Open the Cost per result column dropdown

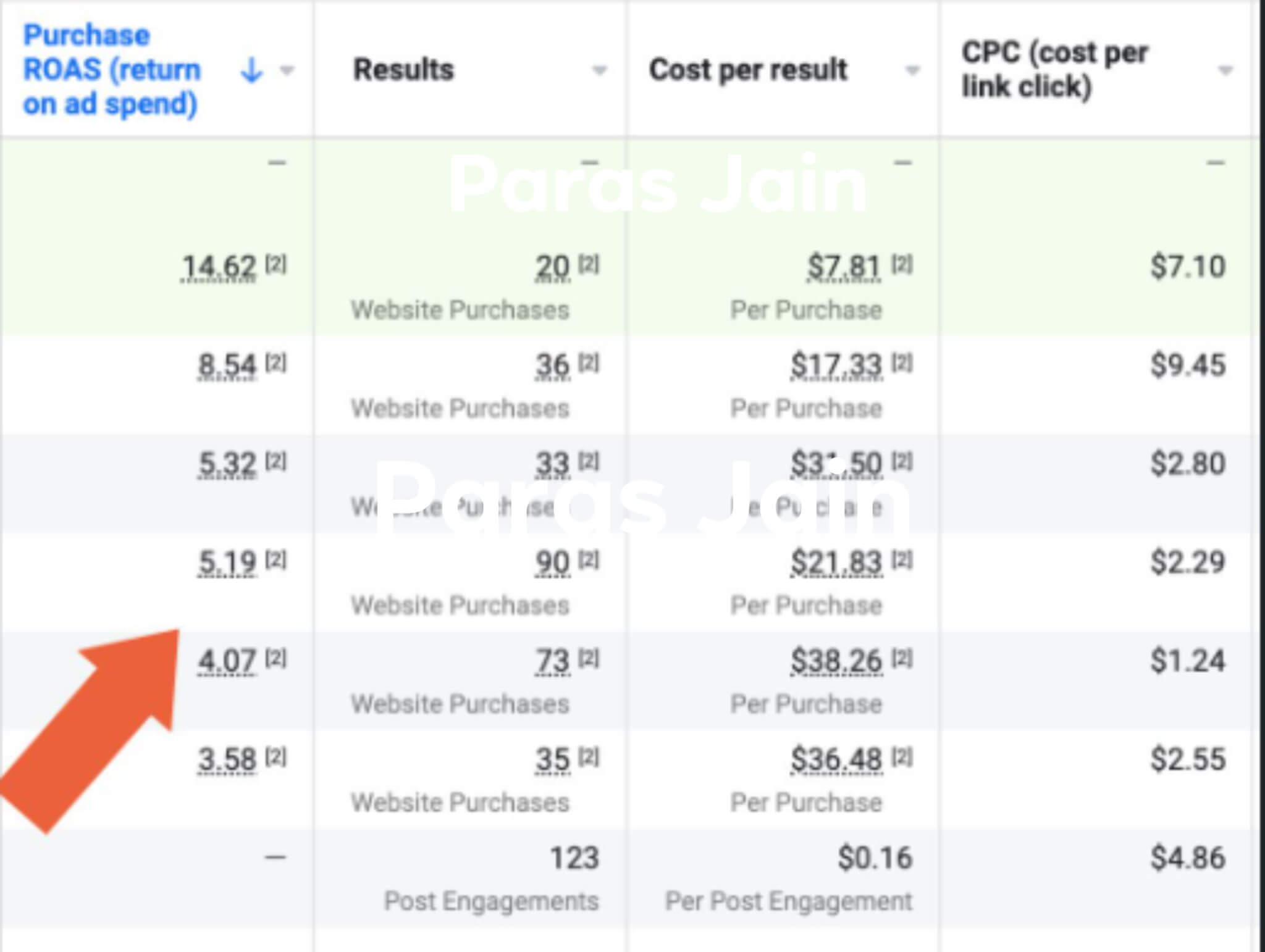(x=912, y=70)
